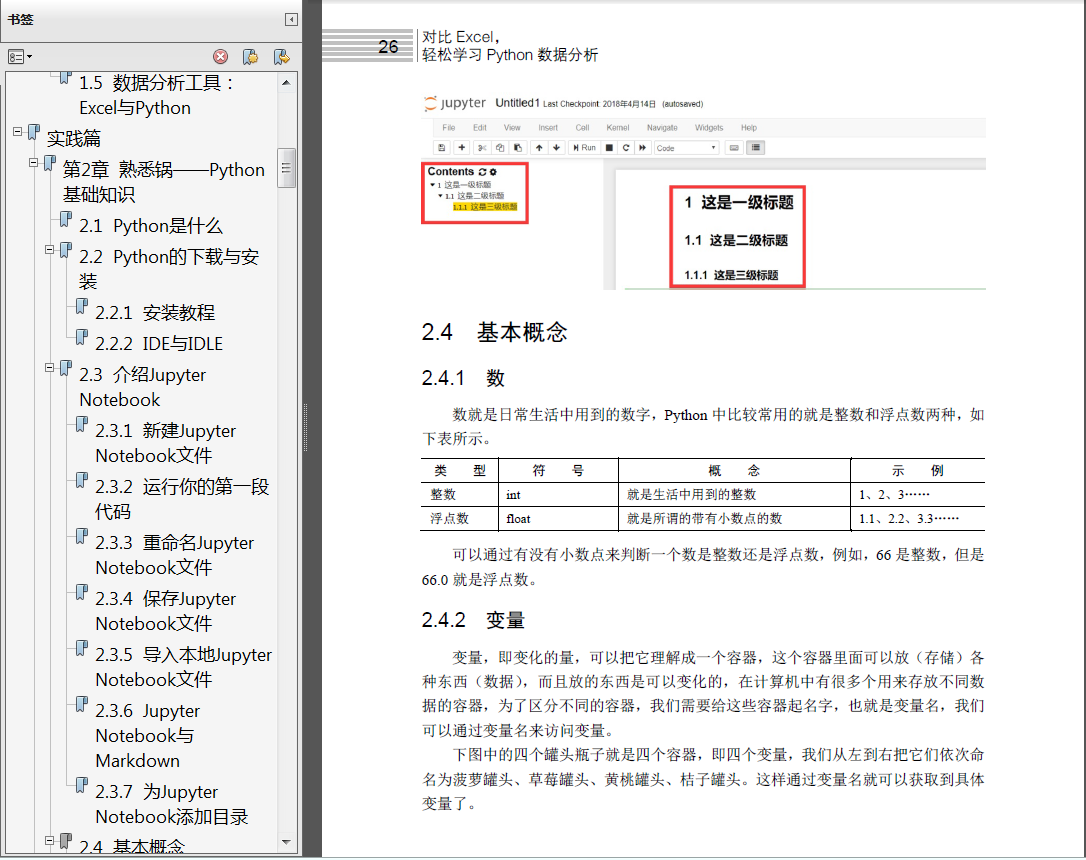Viewport: 1086px width, 860px height.
Task: Jump to bookmark 2.4 基本概念
Action: click(x=132, y=845)
